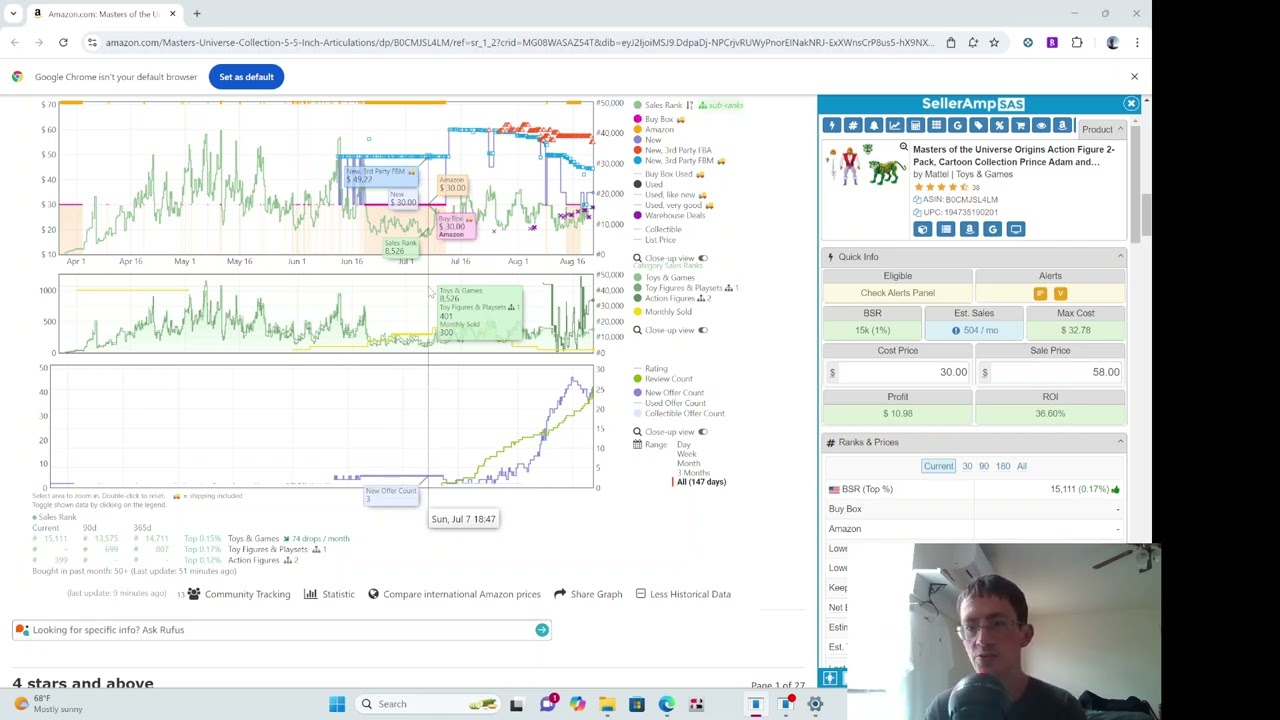Open SellerAmp percent icon

coord(999,125)
